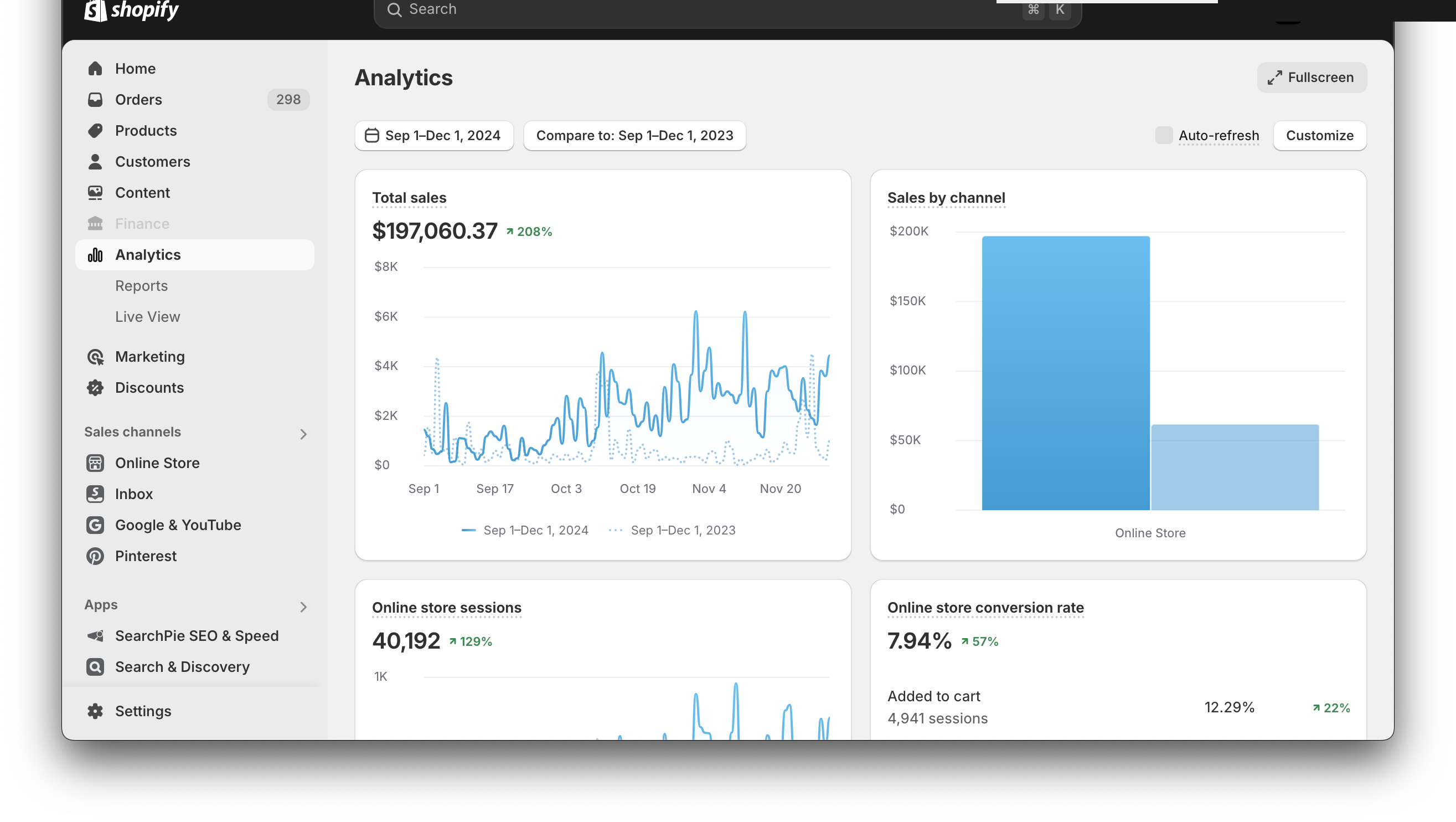The height and width of the screenshot is (822, 1456).
Task: Click the 12.29% added to cart value
Action: click(1230, 707)
